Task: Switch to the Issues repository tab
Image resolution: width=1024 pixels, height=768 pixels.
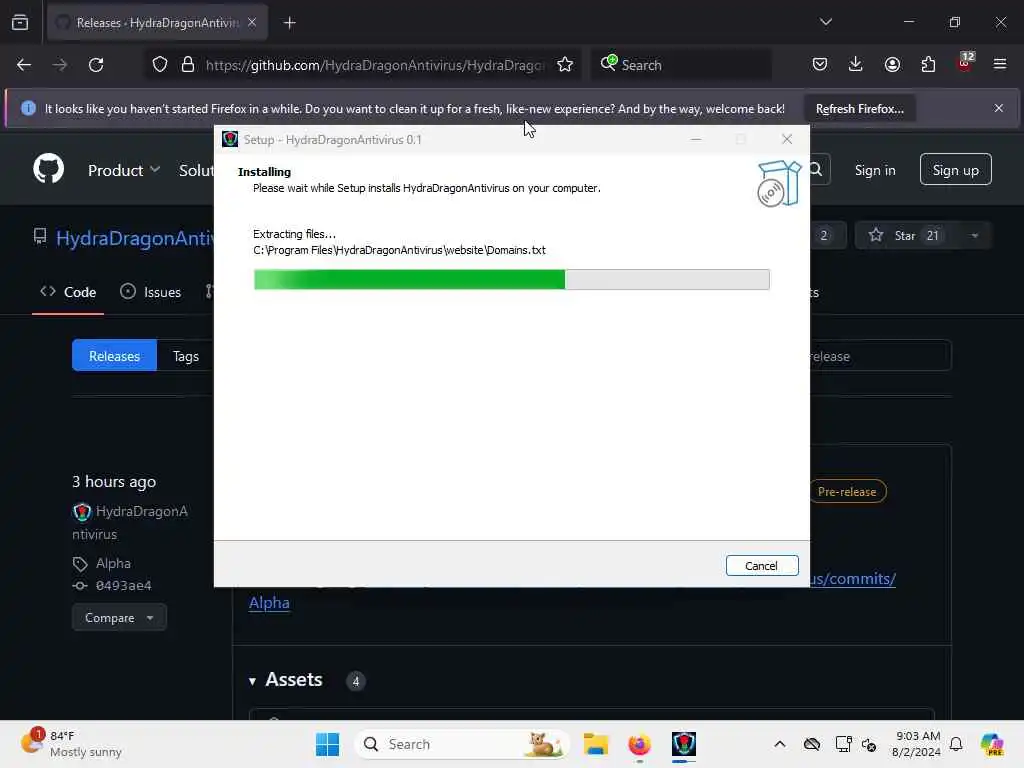Action: 151,292
